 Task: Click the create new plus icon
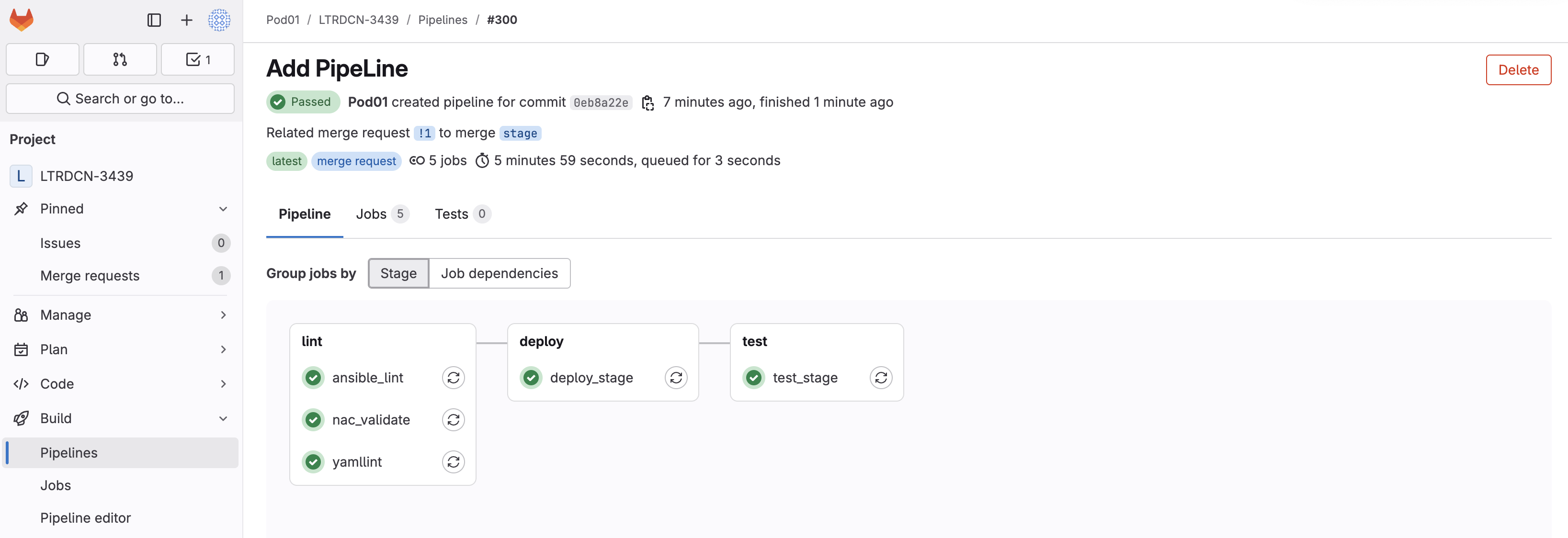(186, 20)
